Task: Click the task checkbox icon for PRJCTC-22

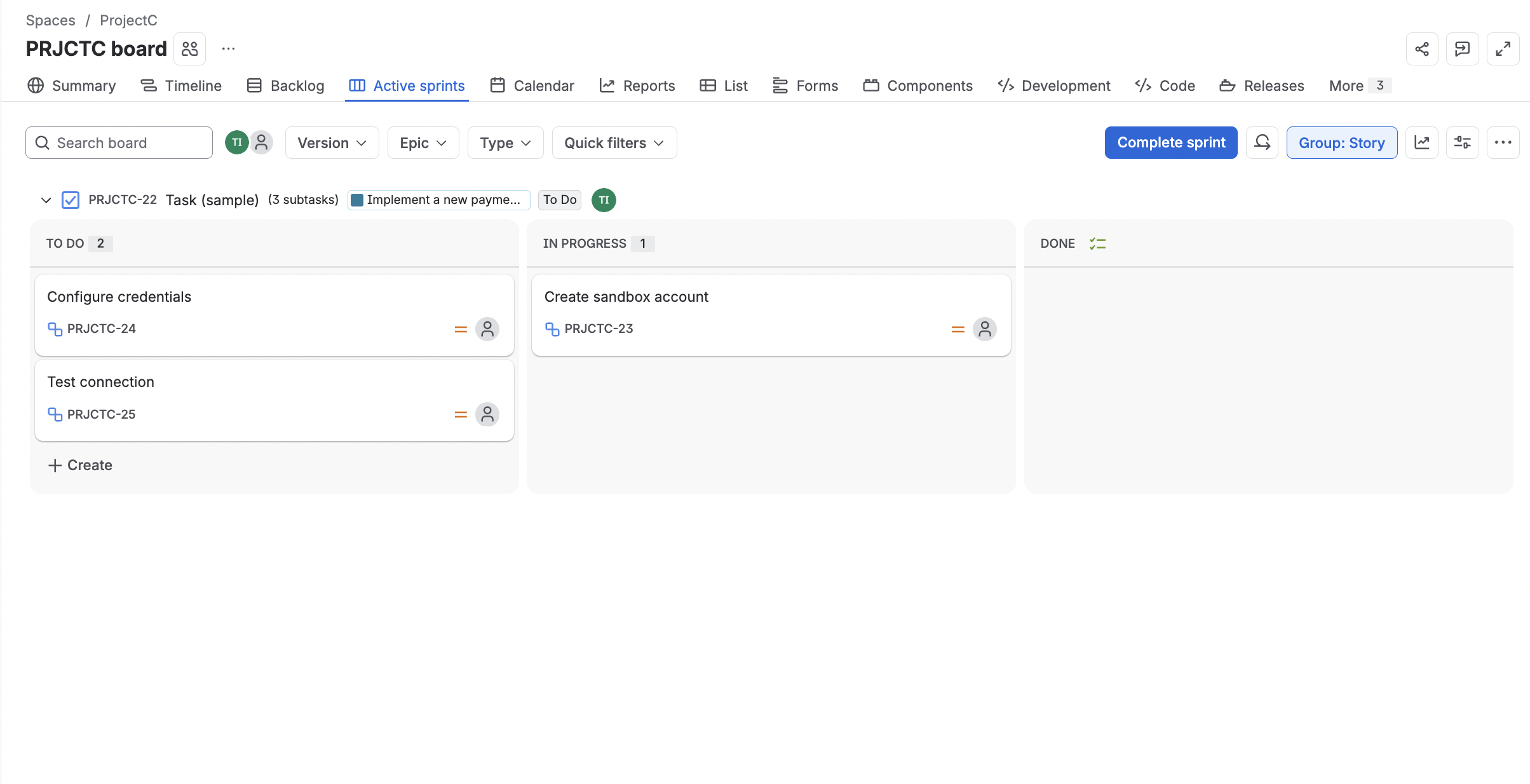Action: tap(71, 200)
